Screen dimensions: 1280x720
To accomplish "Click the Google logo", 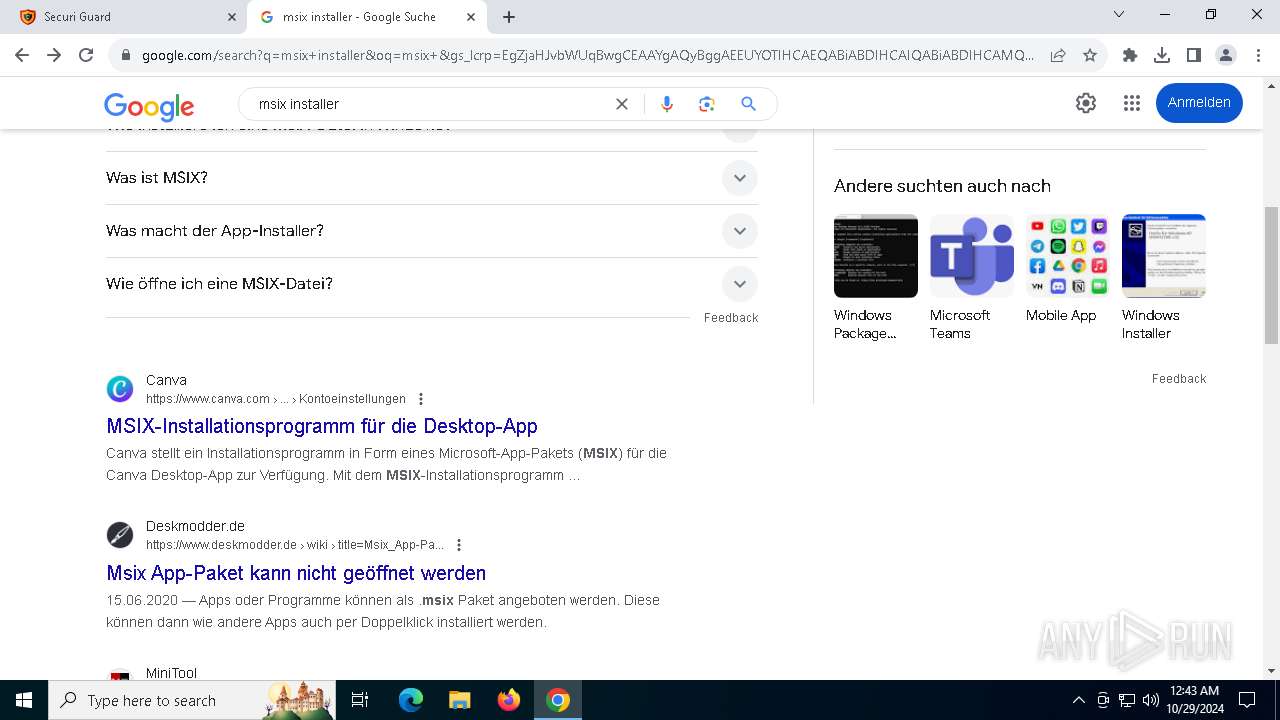I will pos(149,106).
